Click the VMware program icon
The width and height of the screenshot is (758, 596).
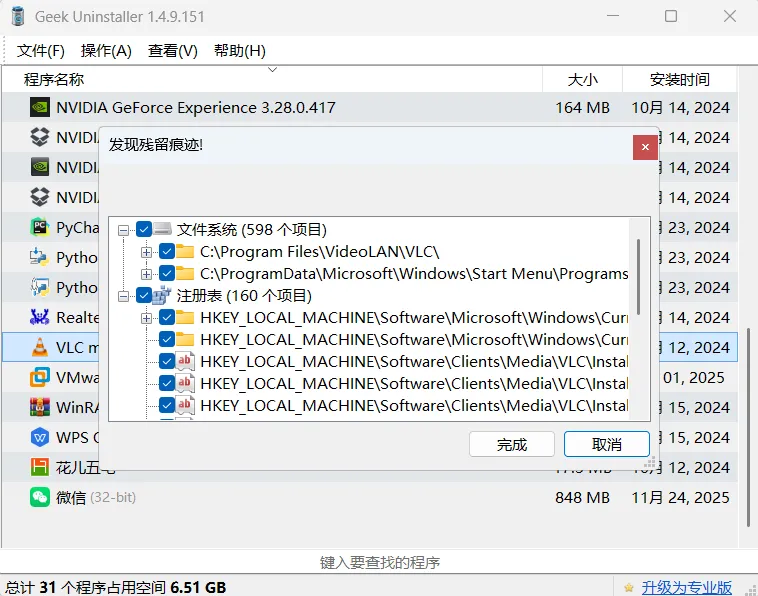tap(40, 377)
